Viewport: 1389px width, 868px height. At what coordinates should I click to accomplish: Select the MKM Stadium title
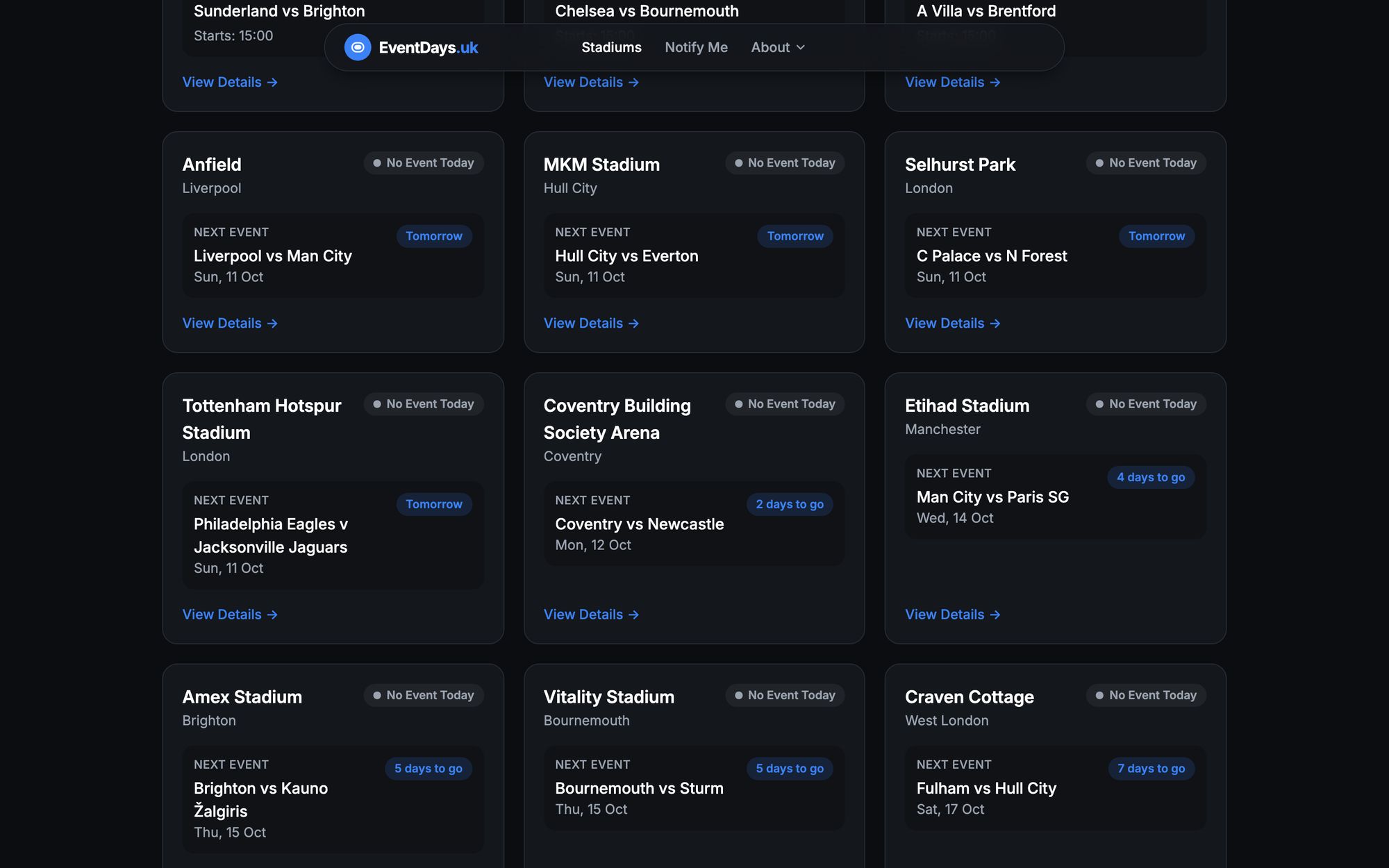601,165
